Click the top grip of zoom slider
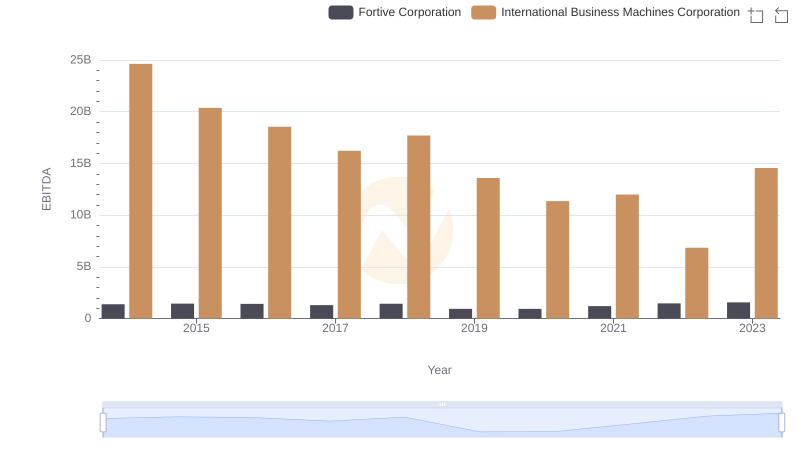800x461 pixels. tap(442, 404)
